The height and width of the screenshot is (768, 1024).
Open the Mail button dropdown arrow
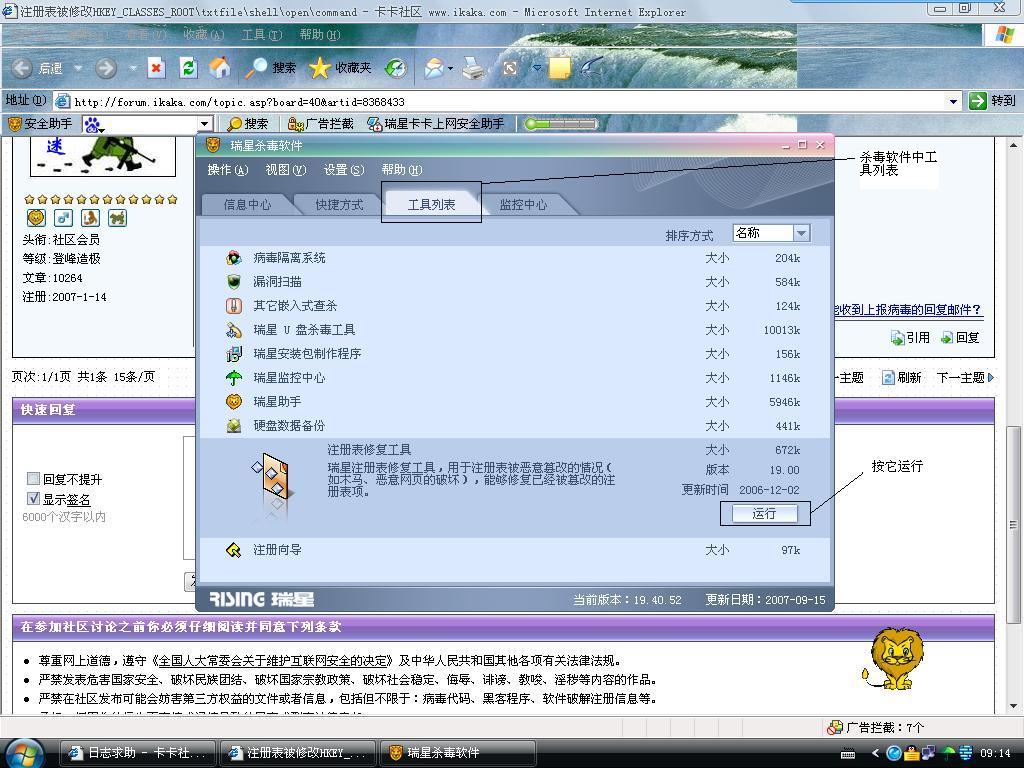point(450,67)
